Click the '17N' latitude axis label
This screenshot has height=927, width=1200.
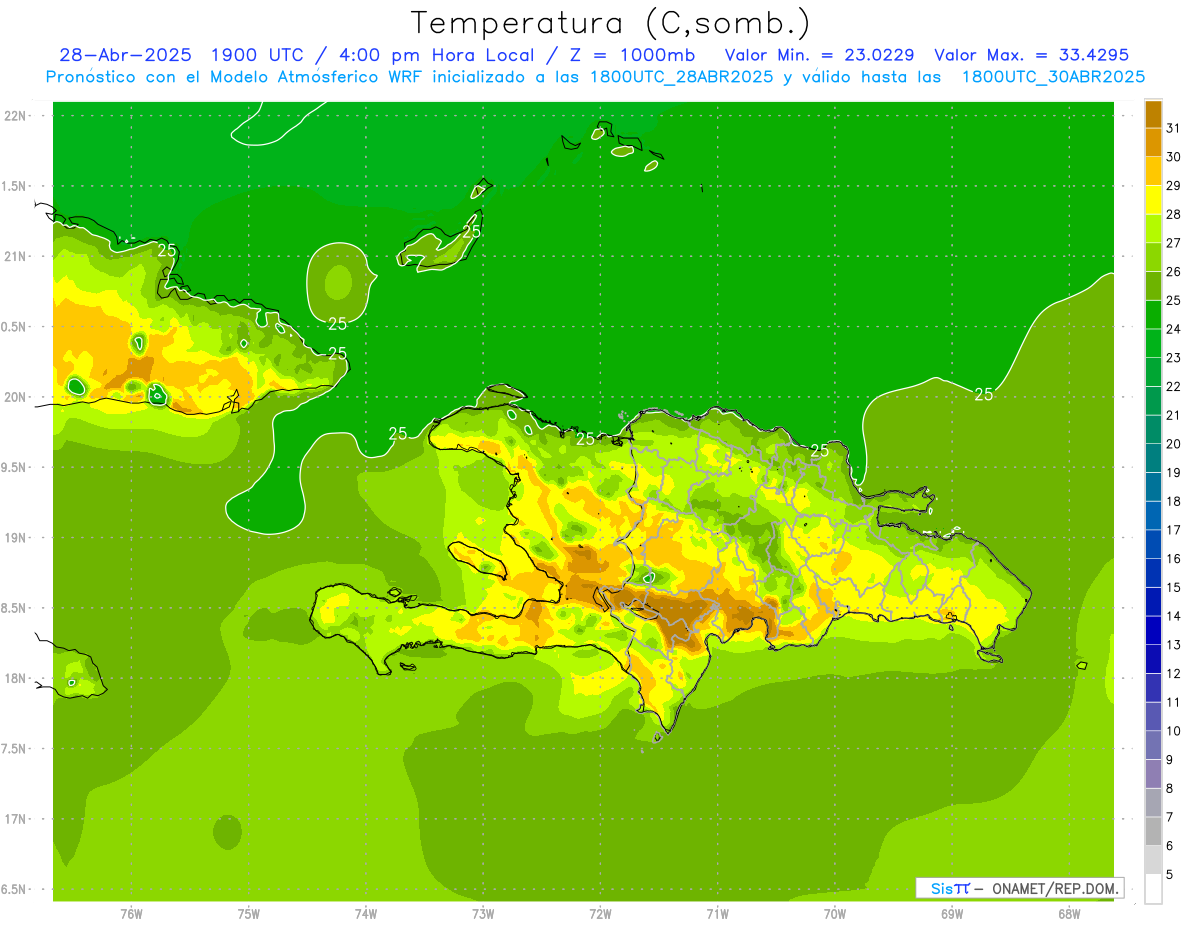click(x=15, y=819)
